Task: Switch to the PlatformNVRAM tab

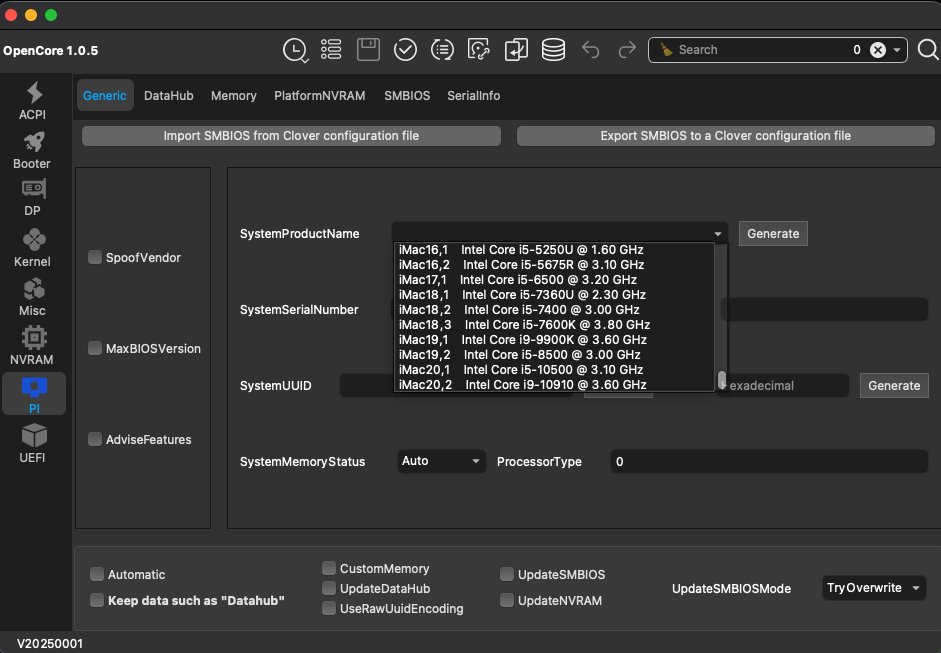Action: [x=320, y=95]
